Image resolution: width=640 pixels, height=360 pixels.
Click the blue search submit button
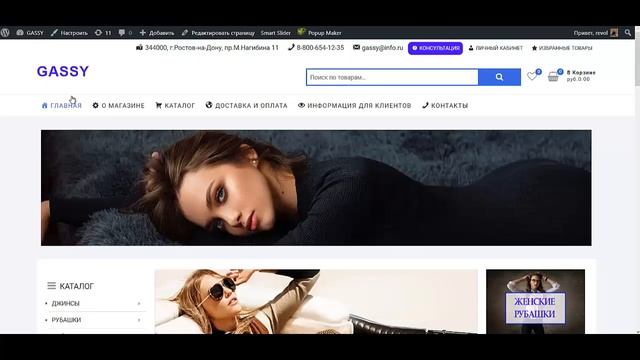pos(499,77)
